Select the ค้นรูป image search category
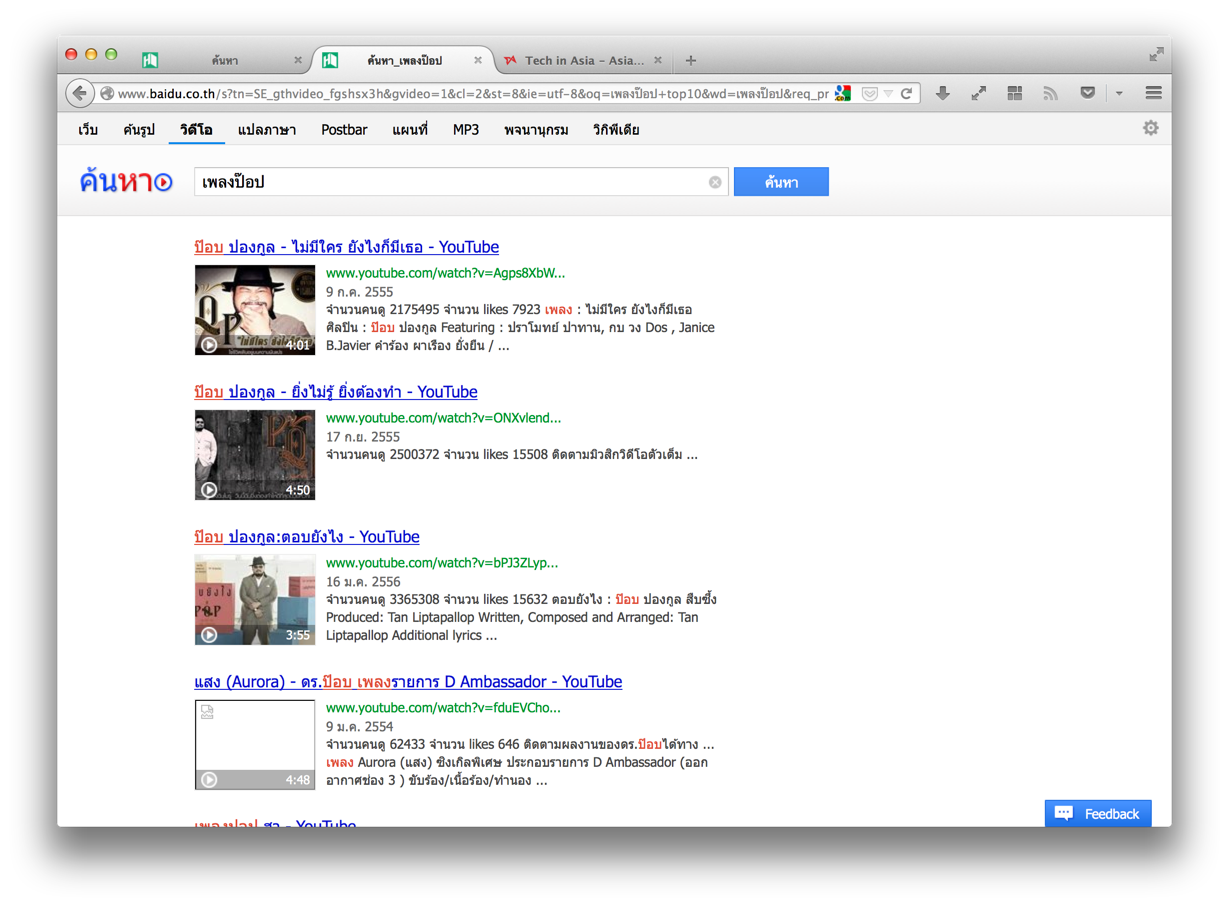 (139, 130)
